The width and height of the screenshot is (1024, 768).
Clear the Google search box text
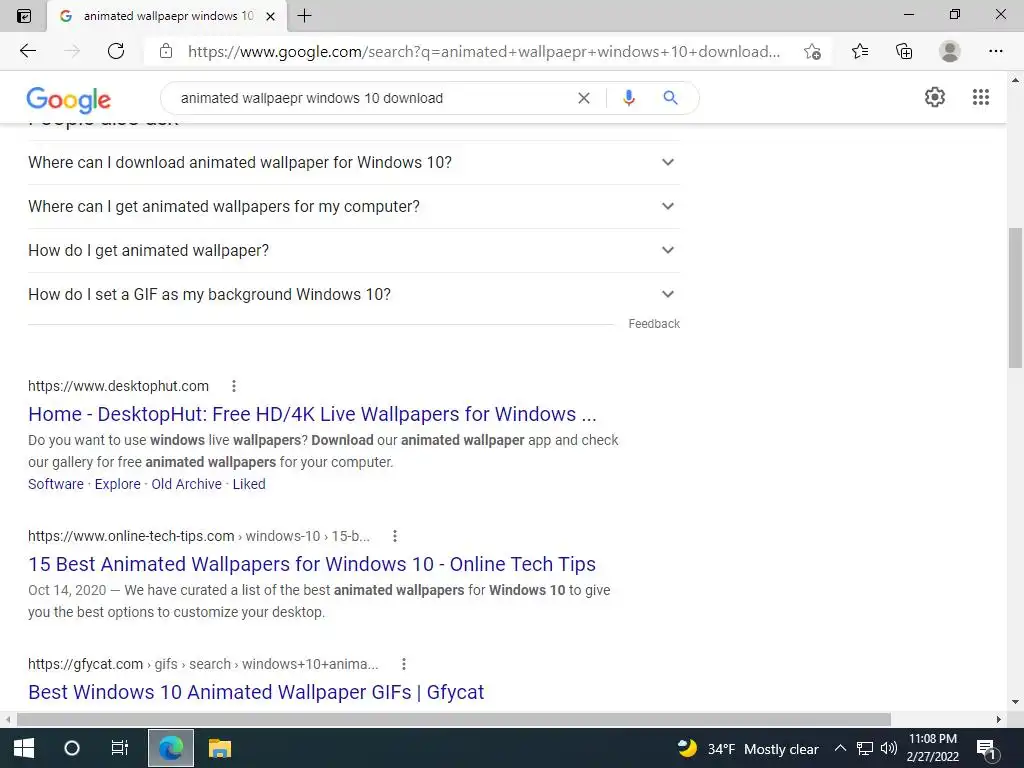pos(584,98)
